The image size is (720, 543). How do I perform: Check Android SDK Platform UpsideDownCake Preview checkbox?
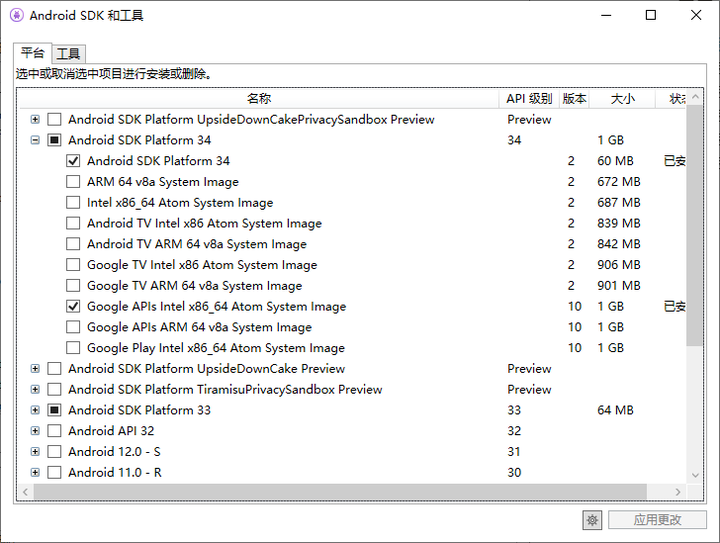pyautogui.click(x=54, y=369)
